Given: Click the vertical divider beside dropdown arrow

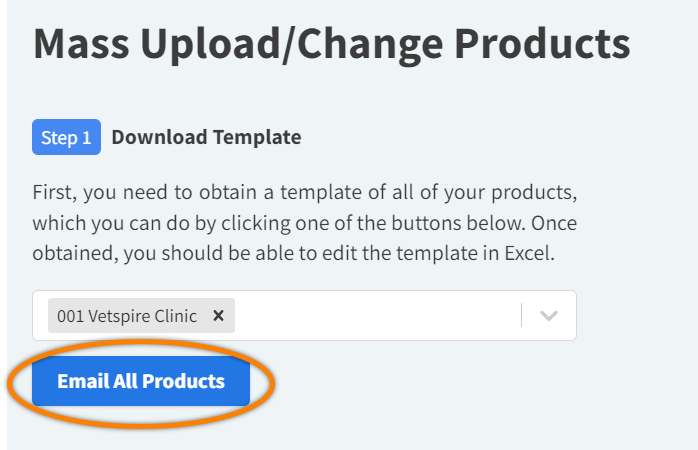Looking at the screenshot, I should tap(521, 316).
